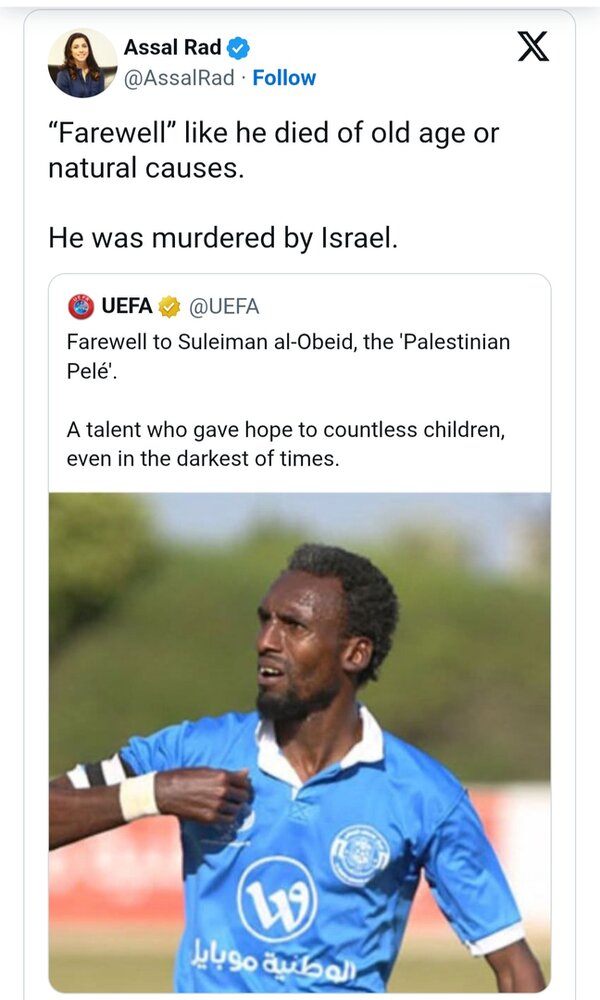Open the UEFA account name in quote
Screen dimensions: 600x1000
click(127, 306)
